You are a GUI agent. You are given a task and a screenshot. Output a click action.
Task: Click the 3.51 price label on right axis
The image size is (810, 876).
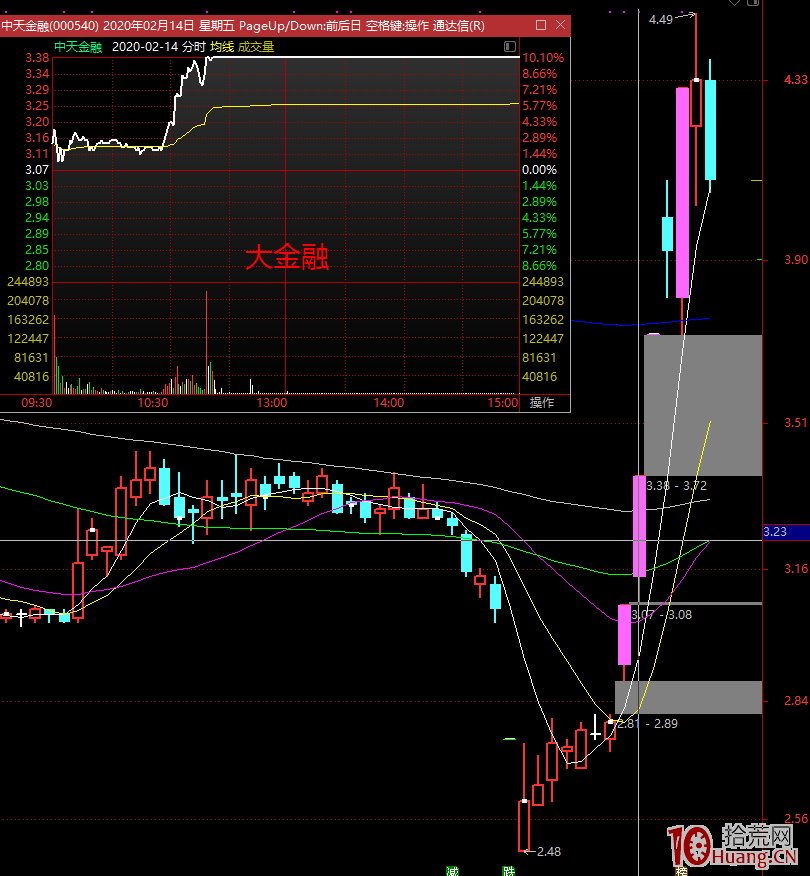[795, 423]
